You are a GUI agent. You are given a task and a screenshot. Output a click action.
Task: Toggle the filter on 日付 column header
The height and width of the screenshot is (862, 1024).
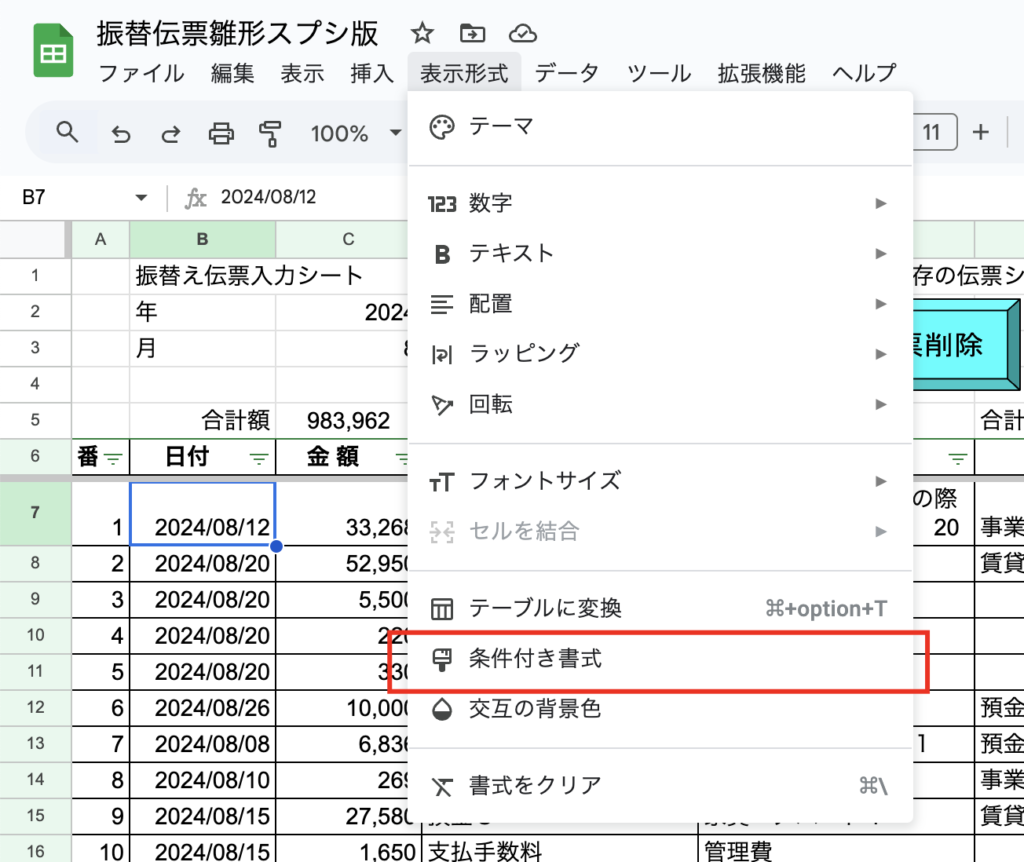(x=259, y=458)
